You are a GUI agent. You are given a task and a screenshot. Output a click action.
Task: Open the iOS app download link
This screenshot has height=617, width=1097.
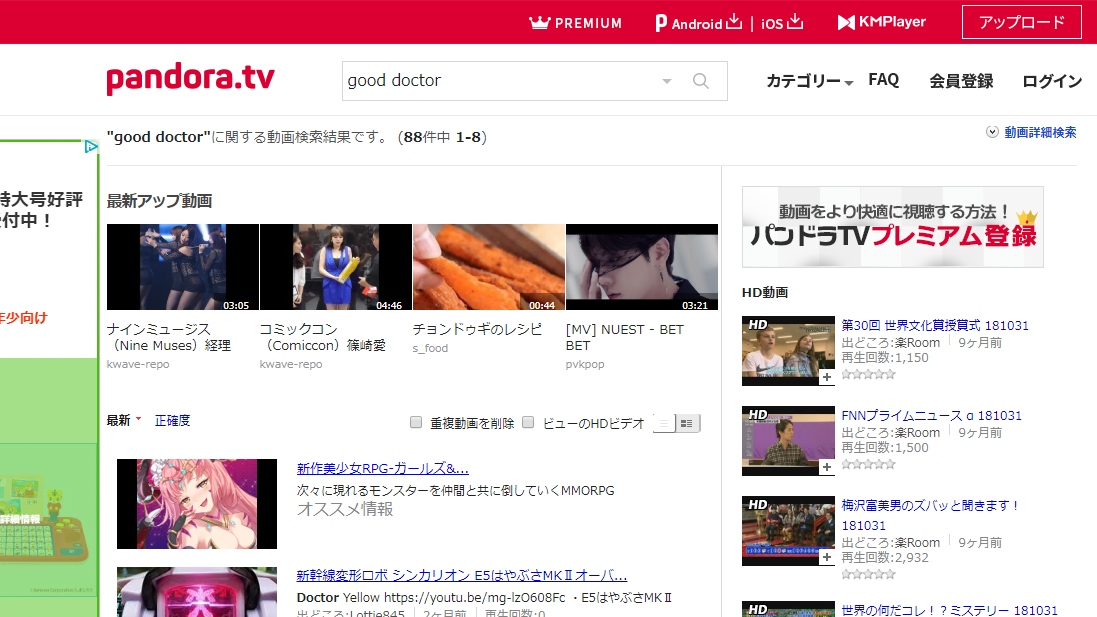click(x=782, y=22)
